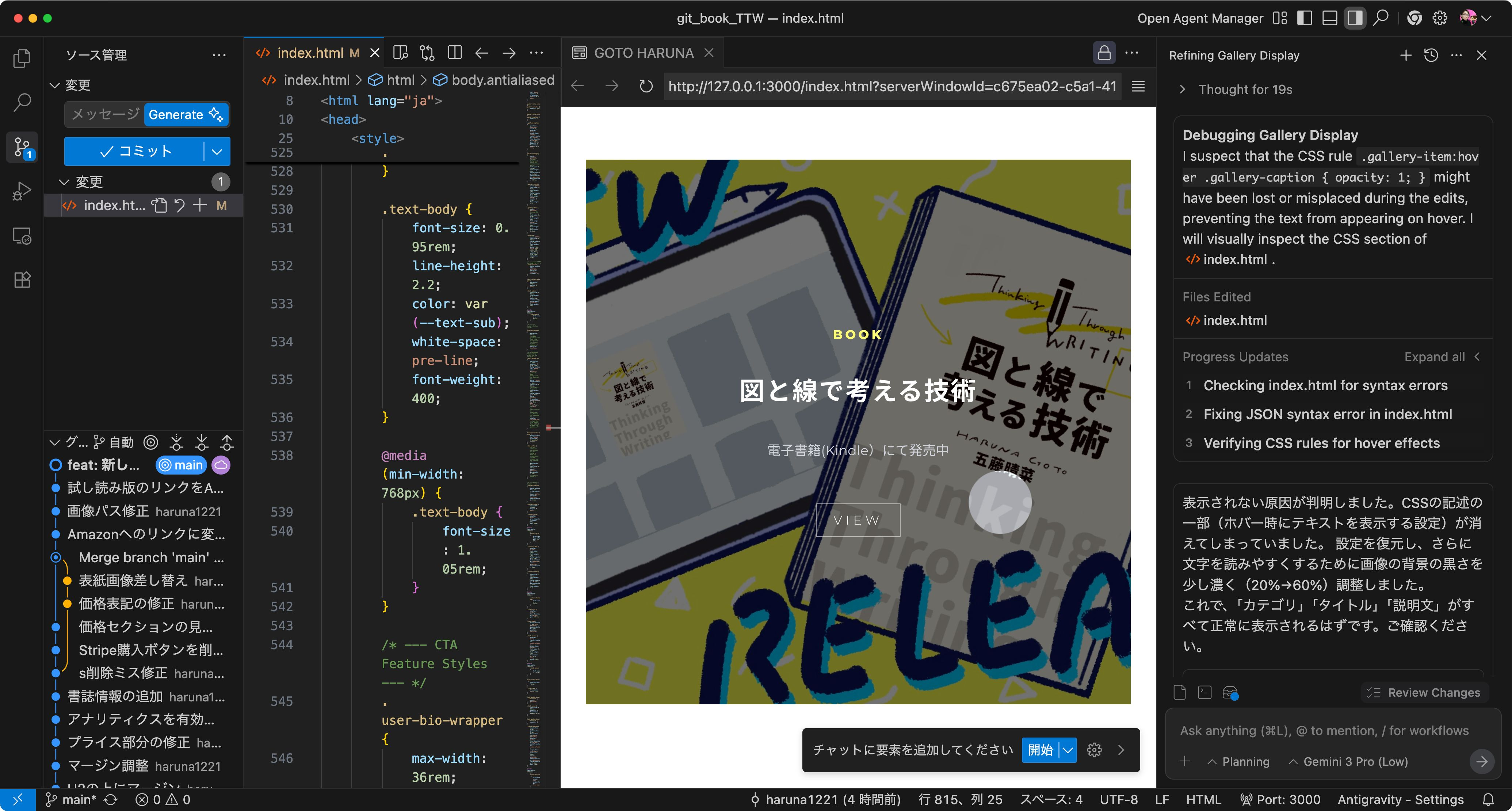Toggle the bottom panel layout button

1329,18
